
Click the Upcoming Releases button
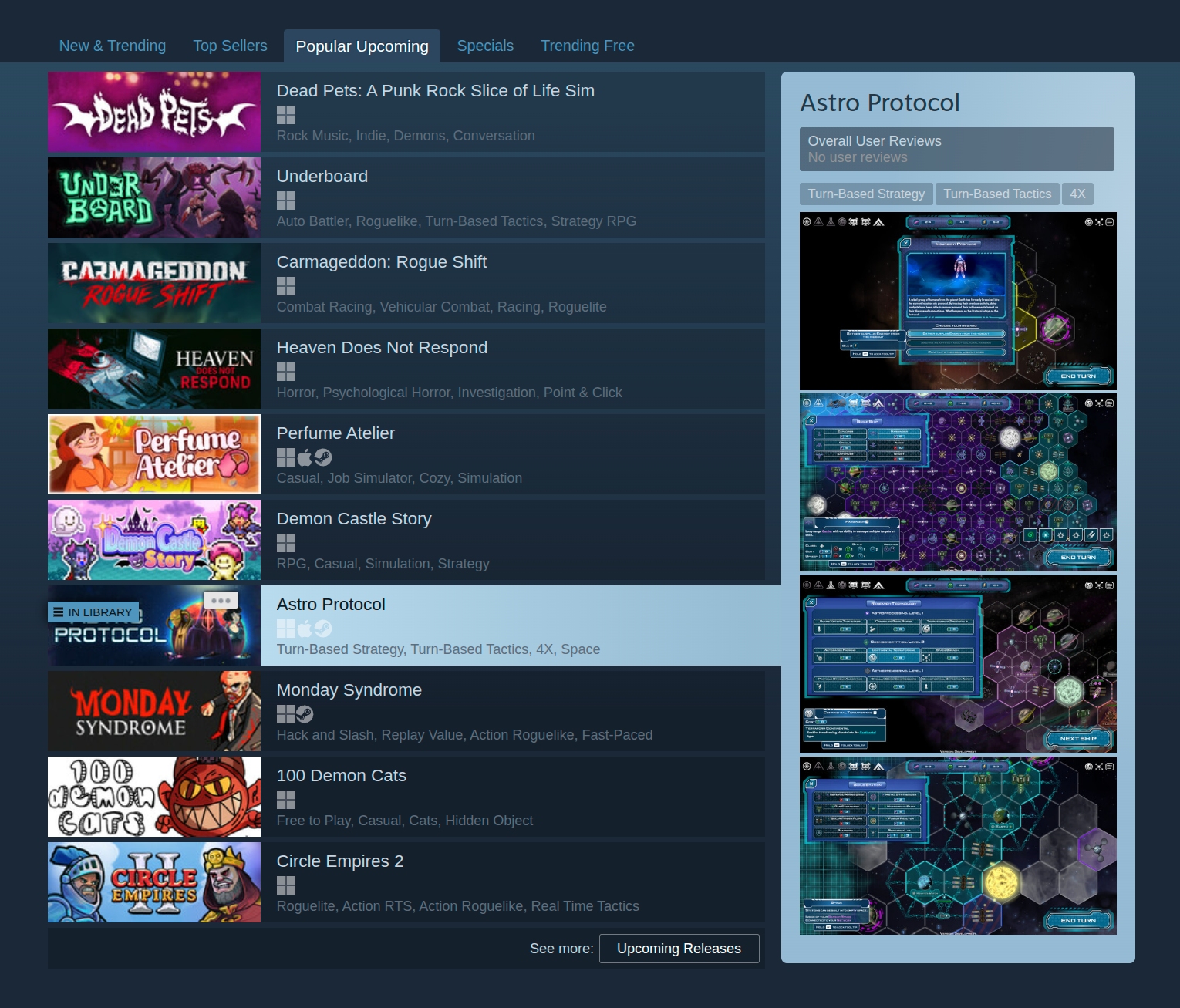coord(679,949)
